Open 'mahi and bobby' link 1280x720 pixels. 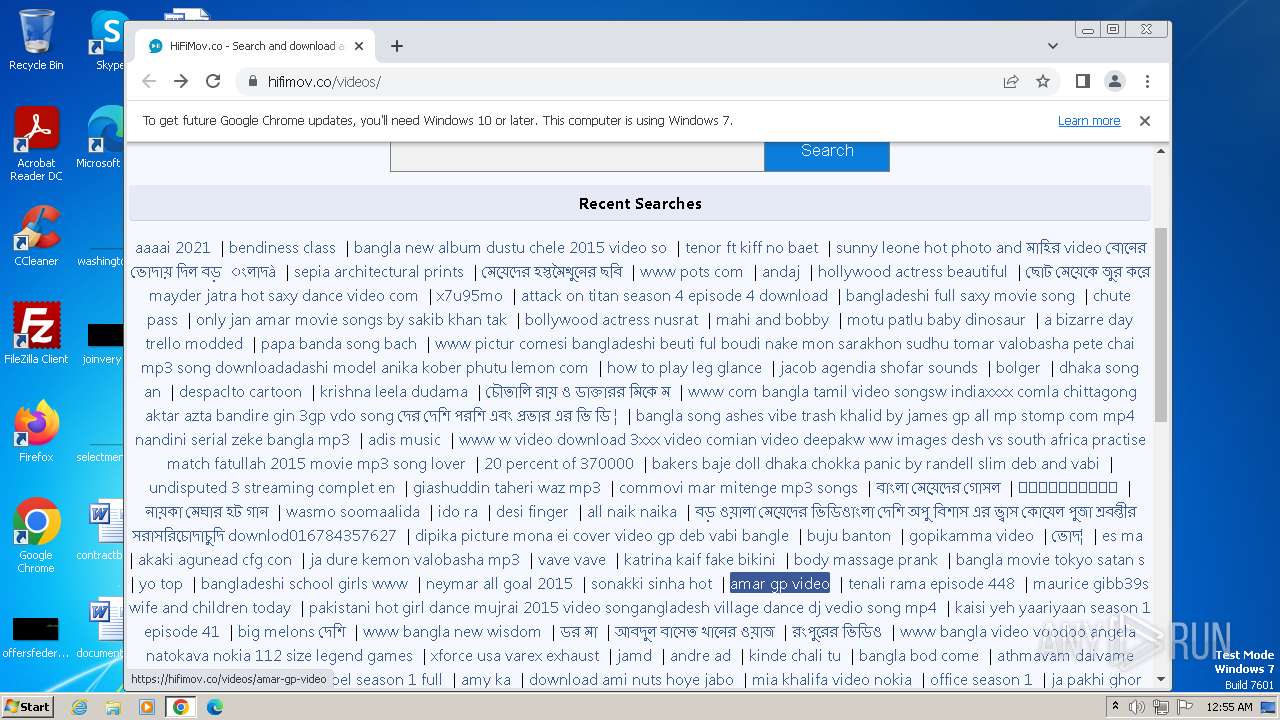click(x=772, y=320)
